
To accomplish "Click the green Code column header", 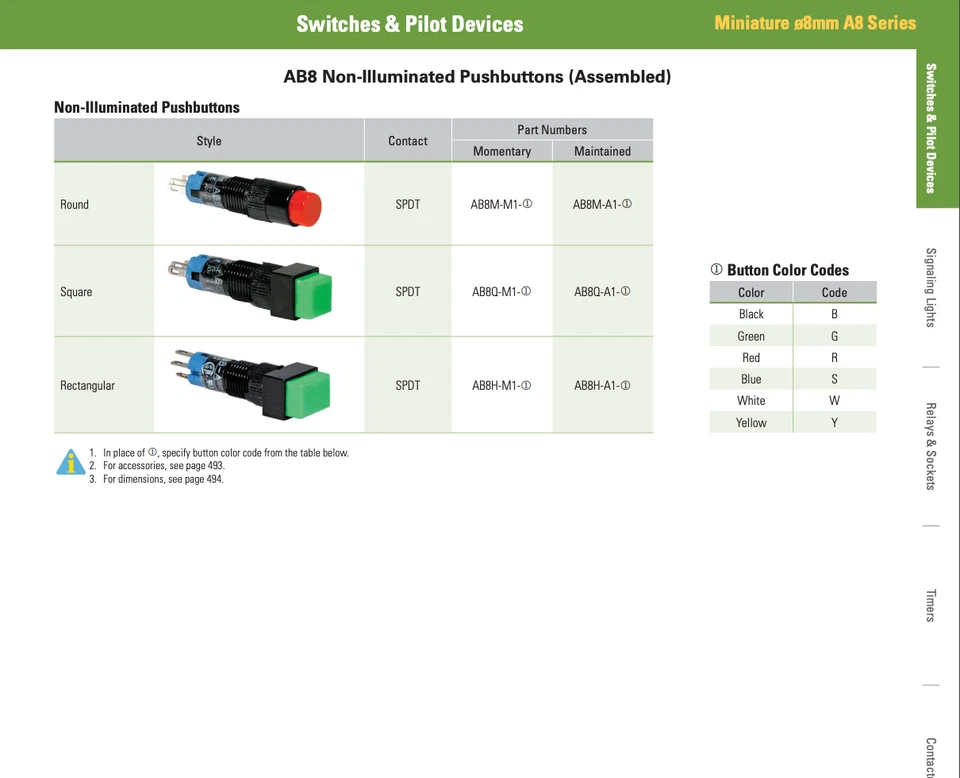I will pyautogui.click(x=835, y=292).
